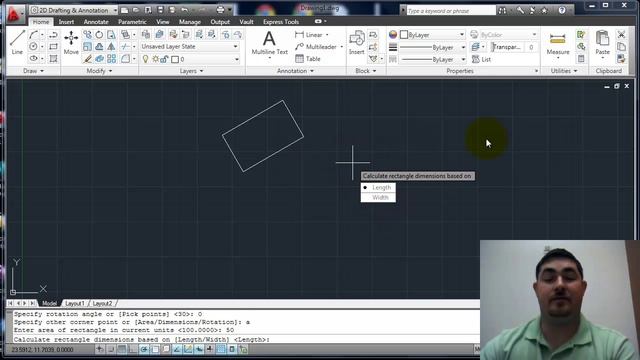The height and width of the screenshot is (360, 640).
Task: Switch to the Layout1 tab
Action: click(x=75, y=303)
